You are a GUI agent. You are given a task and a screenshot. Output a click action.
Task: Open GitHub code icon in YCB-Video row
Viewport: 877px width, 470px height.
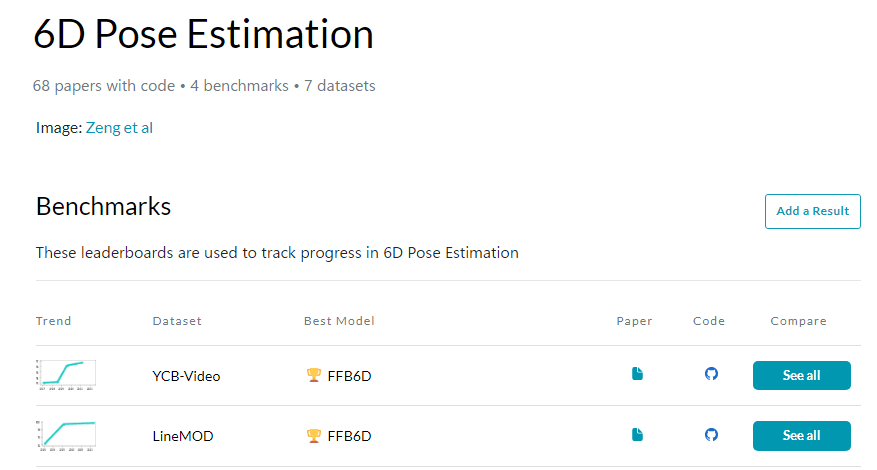tap(711, 375)
